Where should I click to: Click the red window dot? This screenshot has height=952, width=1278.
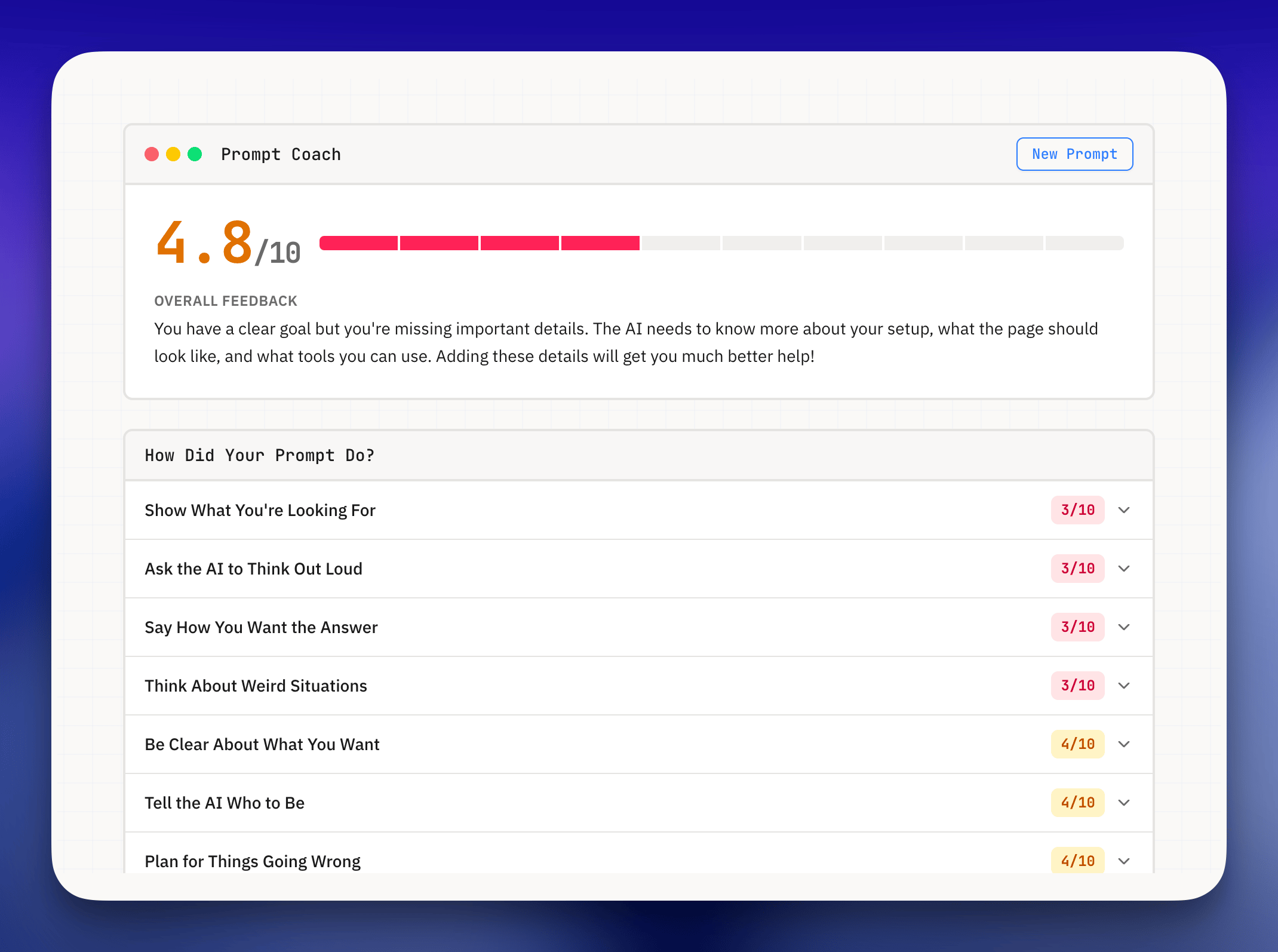[152, 154]
